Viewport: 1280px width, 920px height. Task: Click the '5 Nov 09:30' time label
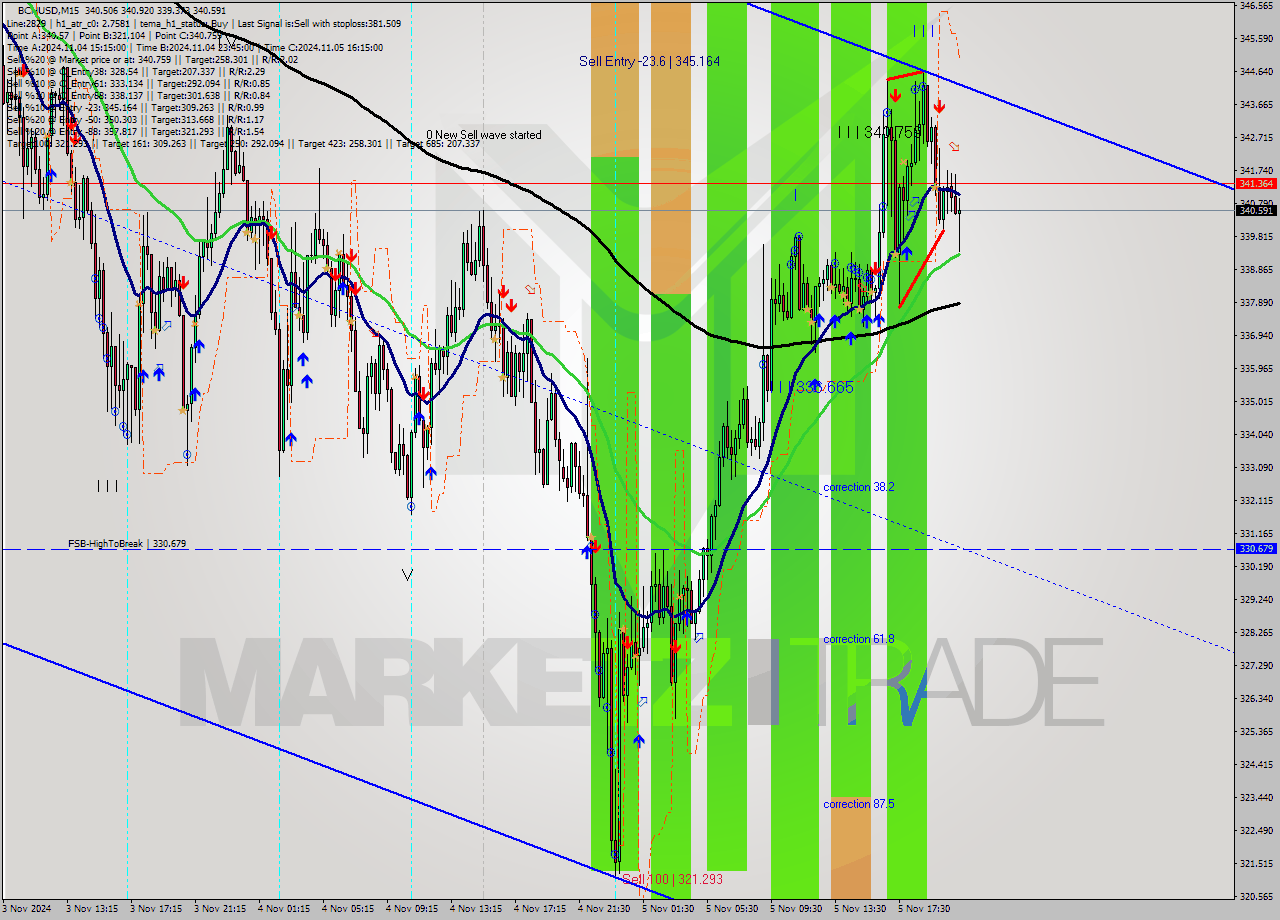[x=796, y=910]
